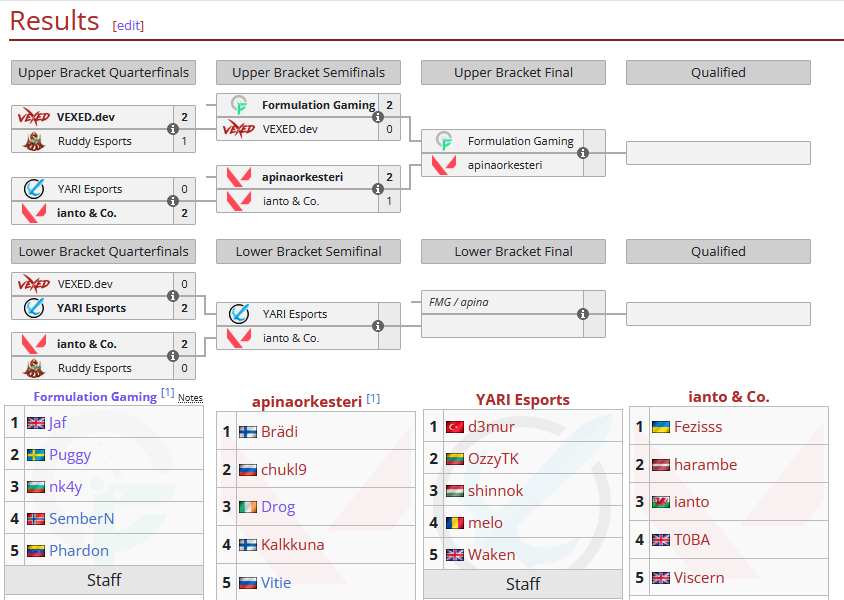The height and width of the screenshot is (600, 844).
Task: Follow reference [1] beside Formulation Gaming header
Action: click(x=167, y=393)
